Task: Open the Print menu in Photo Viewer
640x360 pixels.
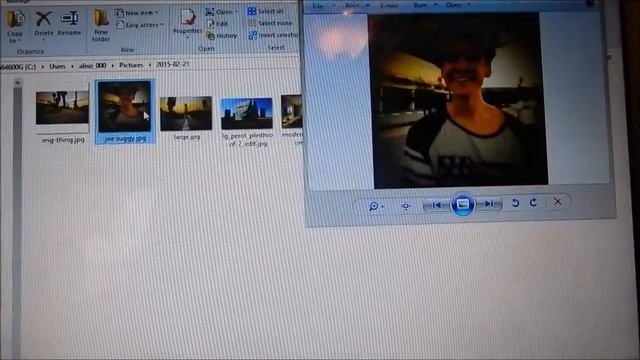Action: coord(352,5)
